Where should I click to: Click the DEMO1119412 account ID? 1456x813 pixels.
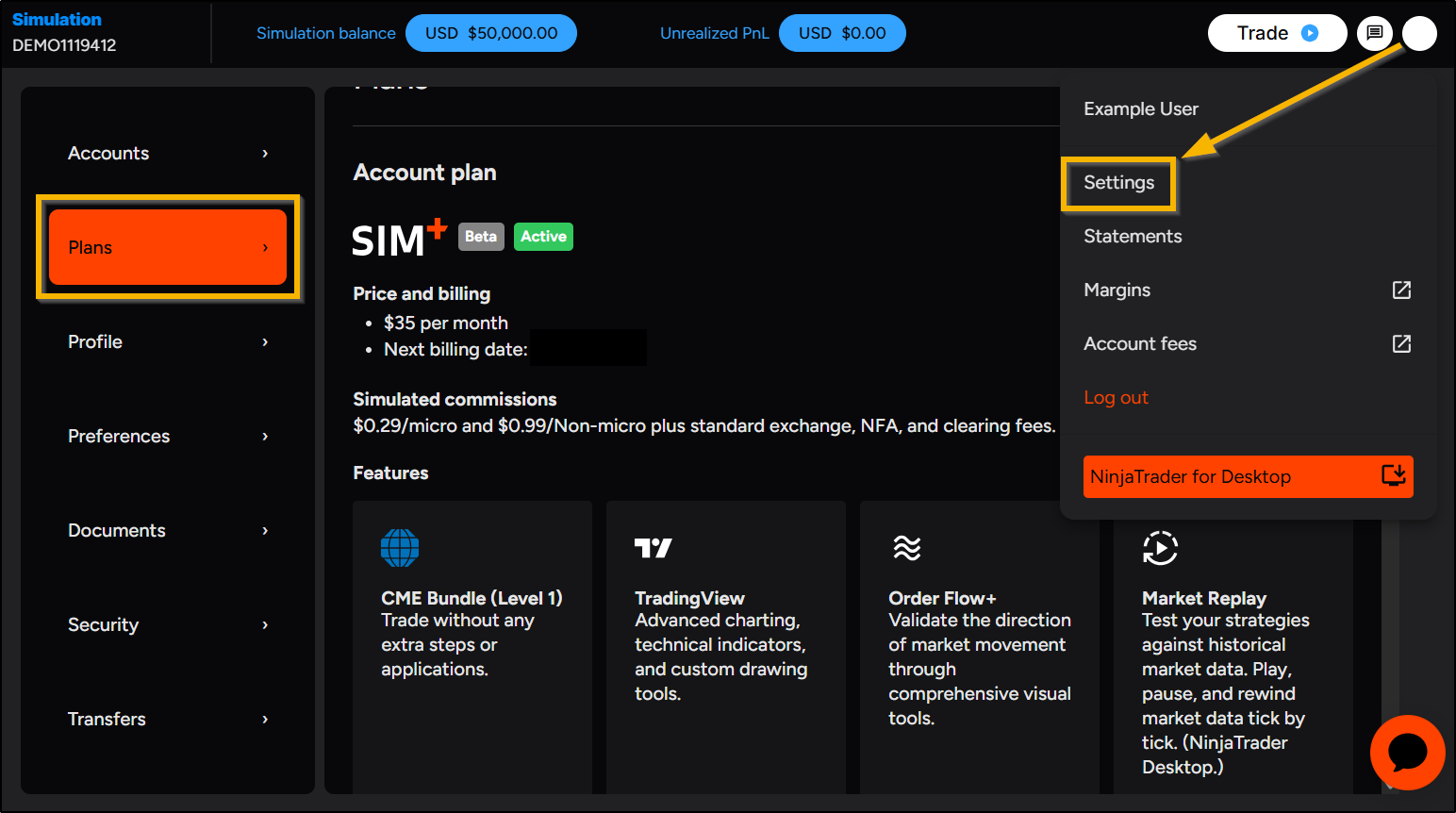coord(64,45)
